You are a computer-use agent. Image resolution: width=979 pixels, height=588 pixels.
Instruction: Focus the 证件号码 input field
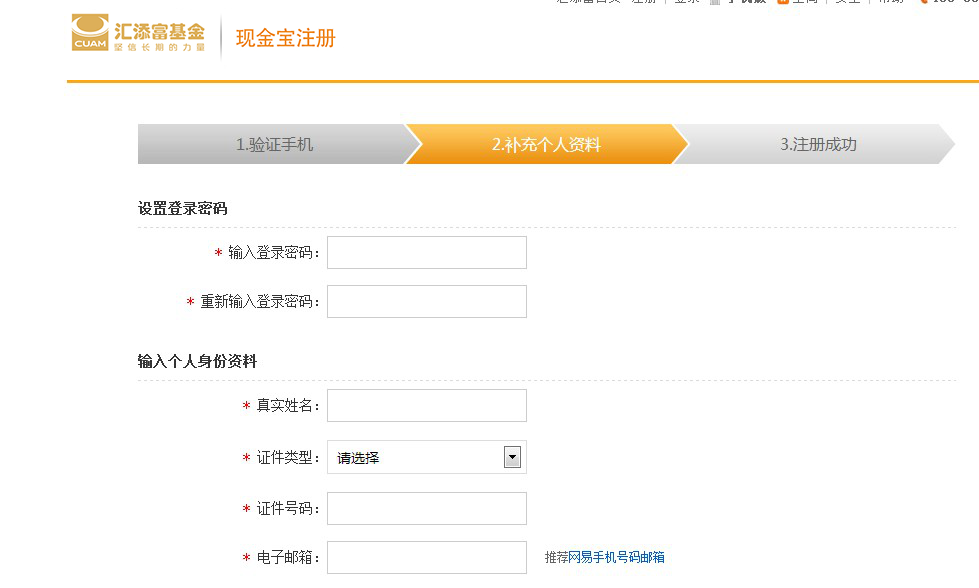coord(426,509)
